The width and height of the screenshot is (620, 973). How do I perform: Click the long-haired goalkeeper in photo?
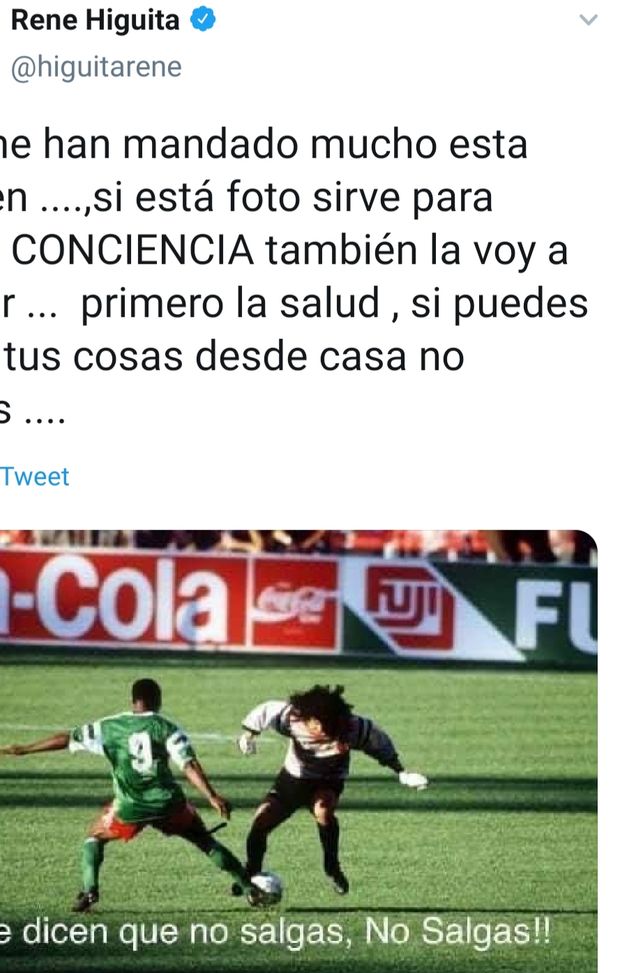[323, 782]
